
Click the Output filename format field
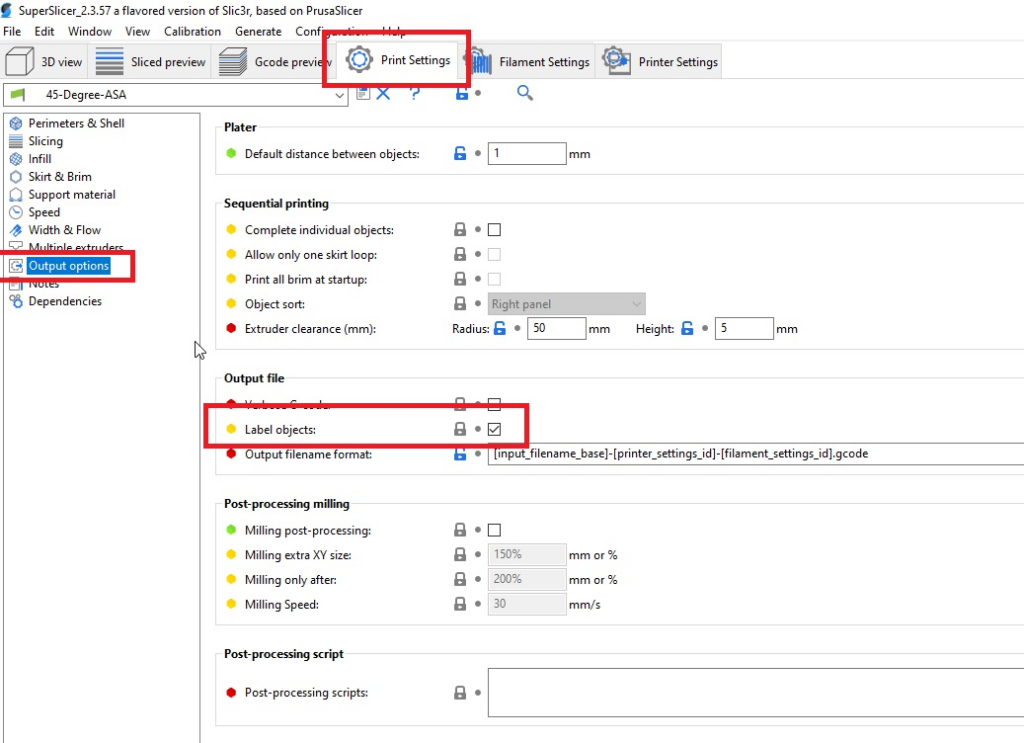tap(756, 454)
